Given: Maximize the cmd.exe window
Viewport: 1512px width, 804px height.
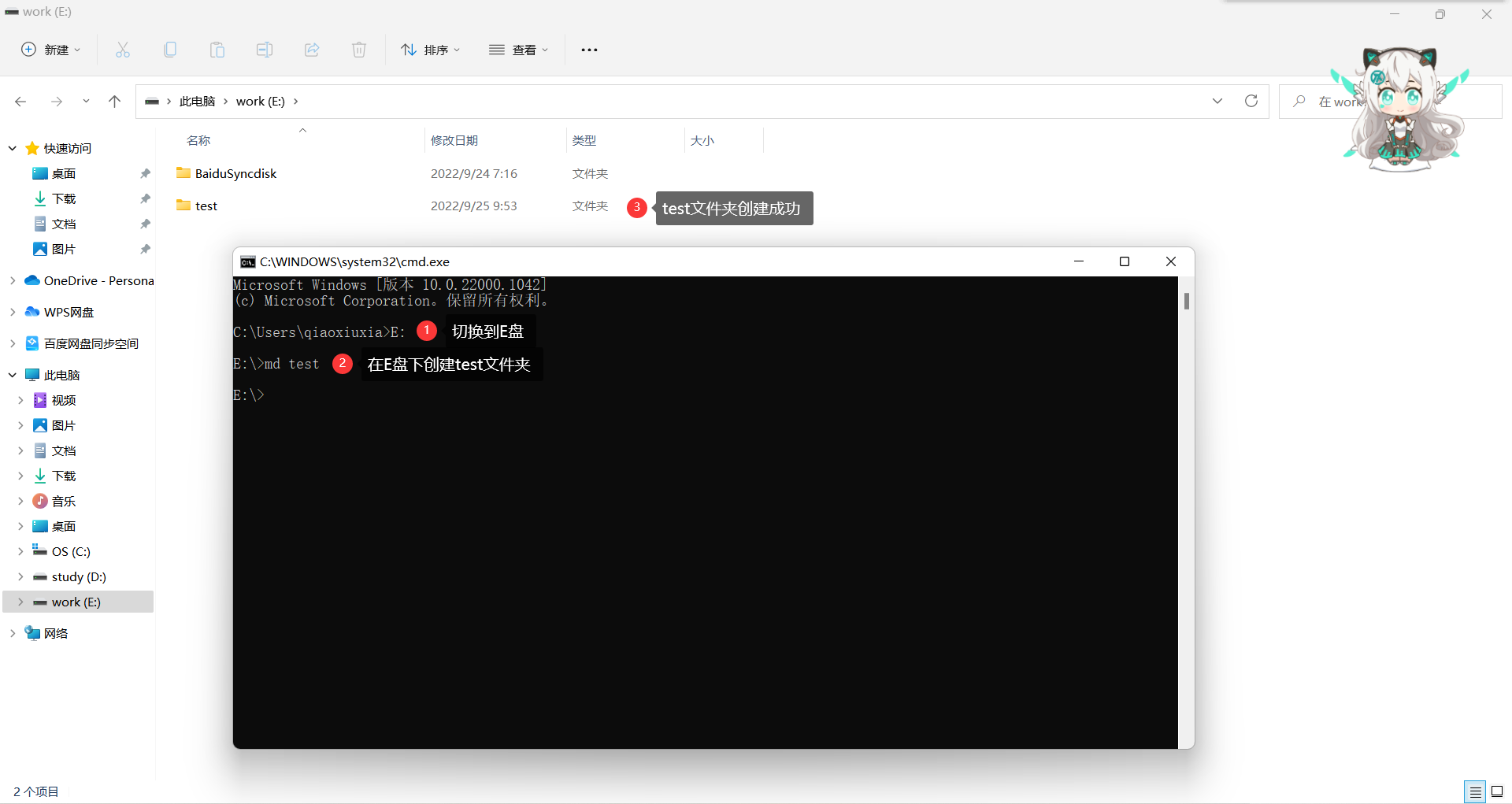Looking at the screenshot, I should point(1125,261).
